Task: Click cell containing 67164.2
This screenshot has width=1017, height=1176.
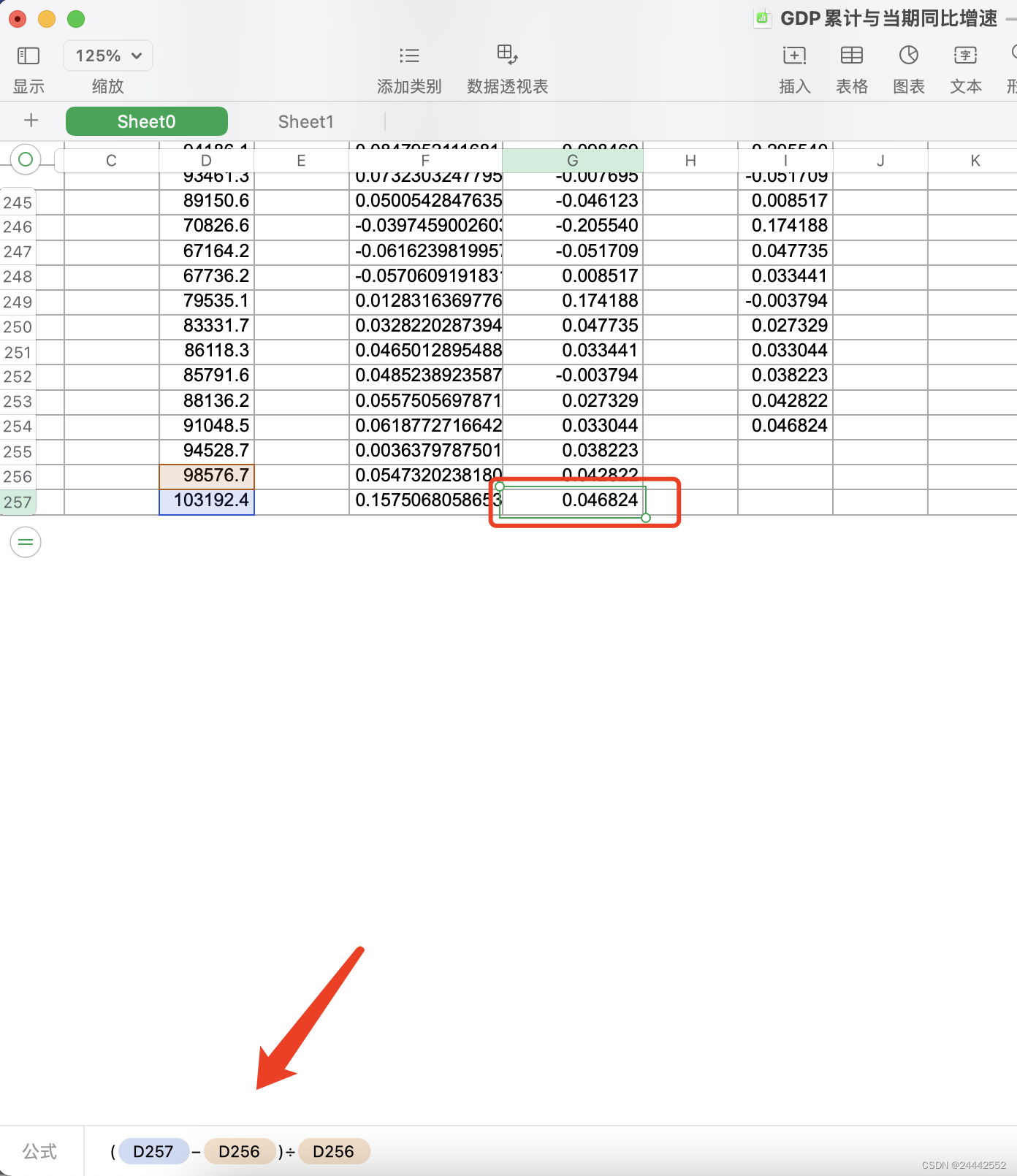Action: 207,251
